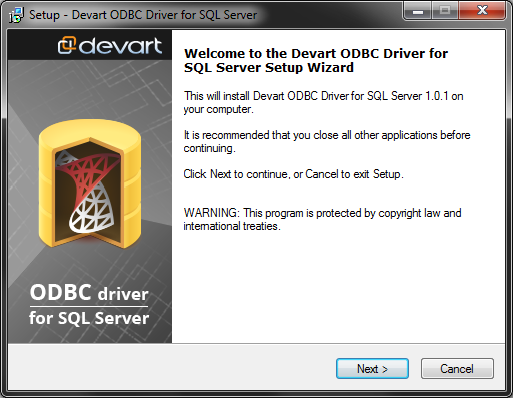Click the installer icon in title bar
The height and width of the screenshot is (398, 513).
tap(16, 15)
